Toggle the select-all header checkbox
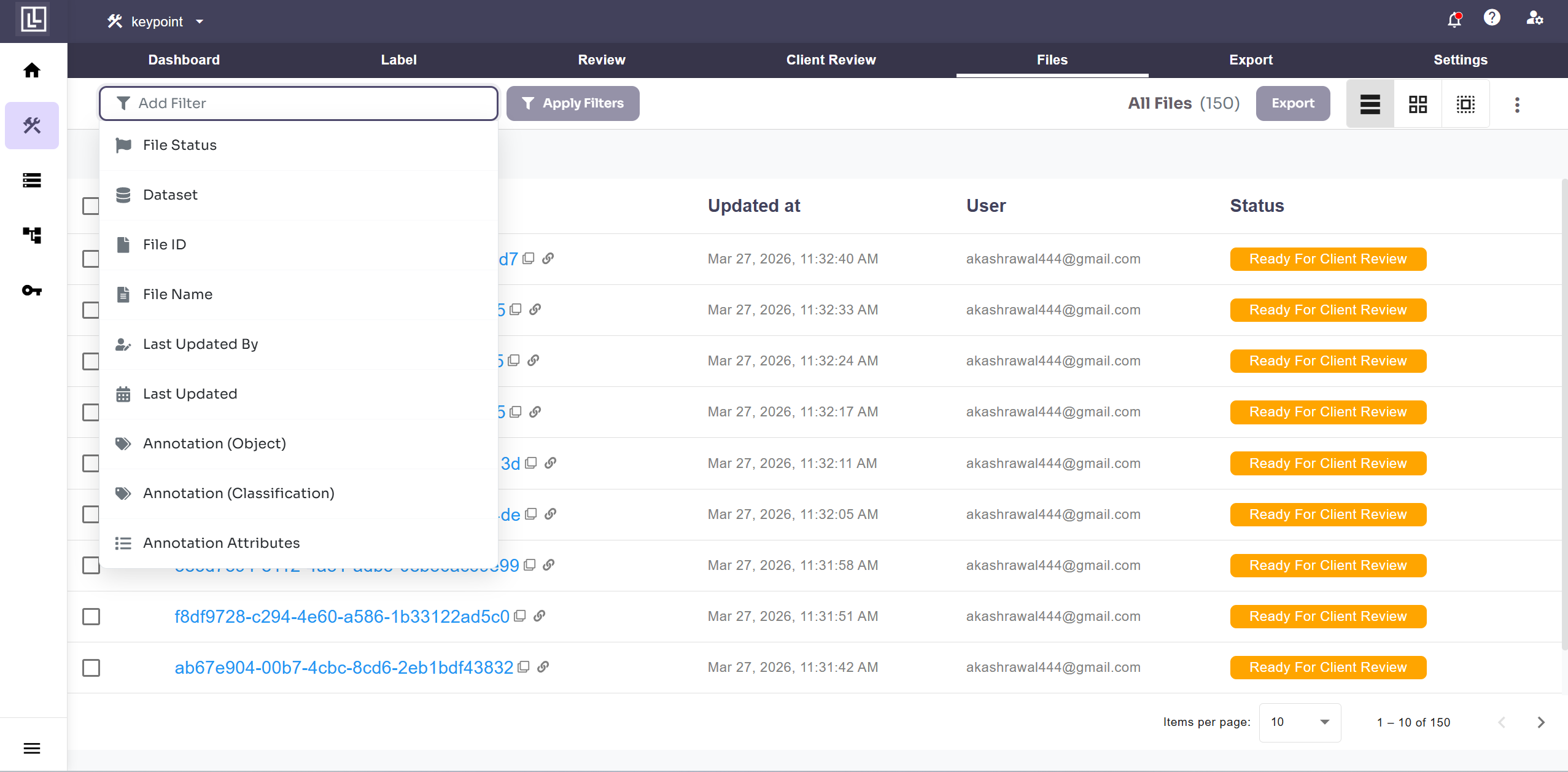This screenshot has height=772, width=1568. click(91, 206)
